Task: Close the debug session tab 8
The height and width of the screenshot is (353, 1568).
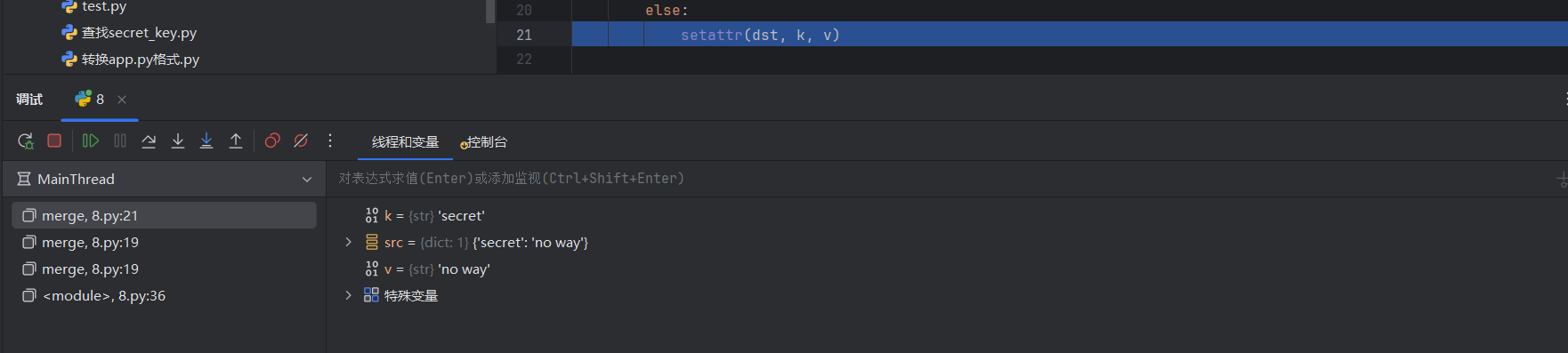Action: click(122, 100)
